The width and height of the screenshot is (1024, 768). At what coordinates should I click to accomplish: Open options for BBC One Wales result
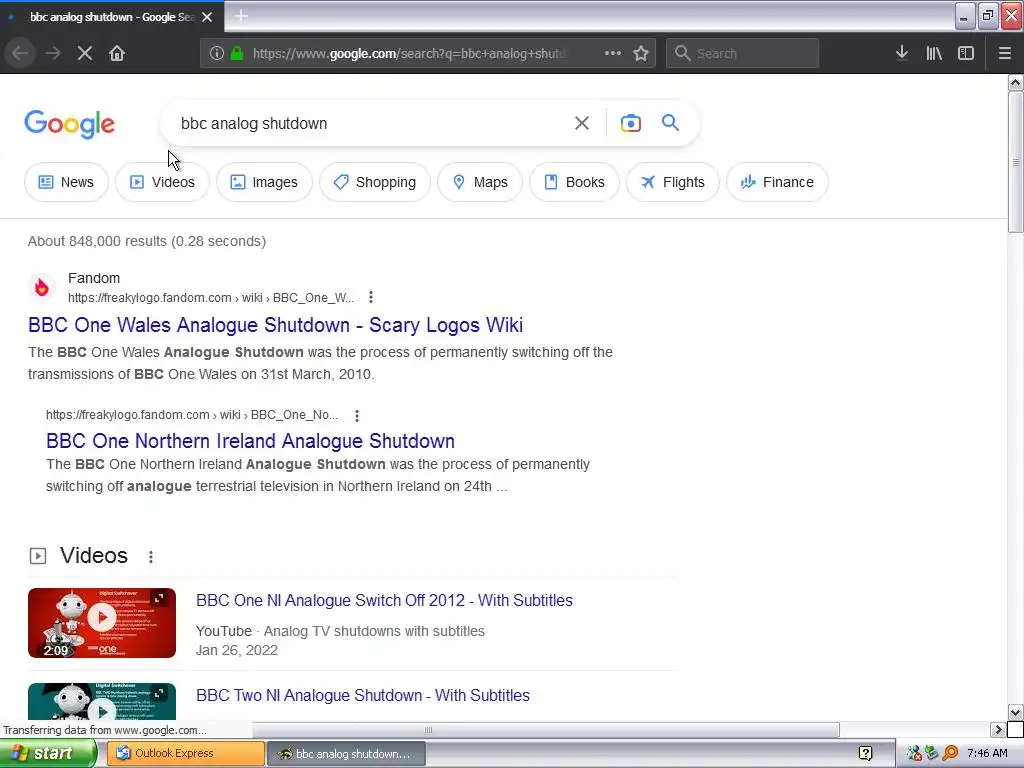point(371,297)
